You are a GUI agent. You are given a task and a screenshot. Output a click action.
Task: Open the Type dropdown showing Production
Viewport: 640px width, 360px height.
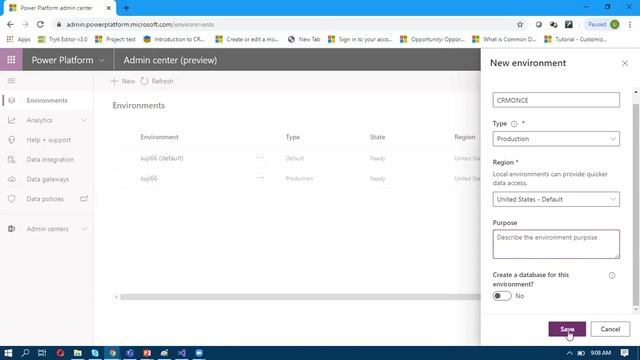tap(556, 139)
